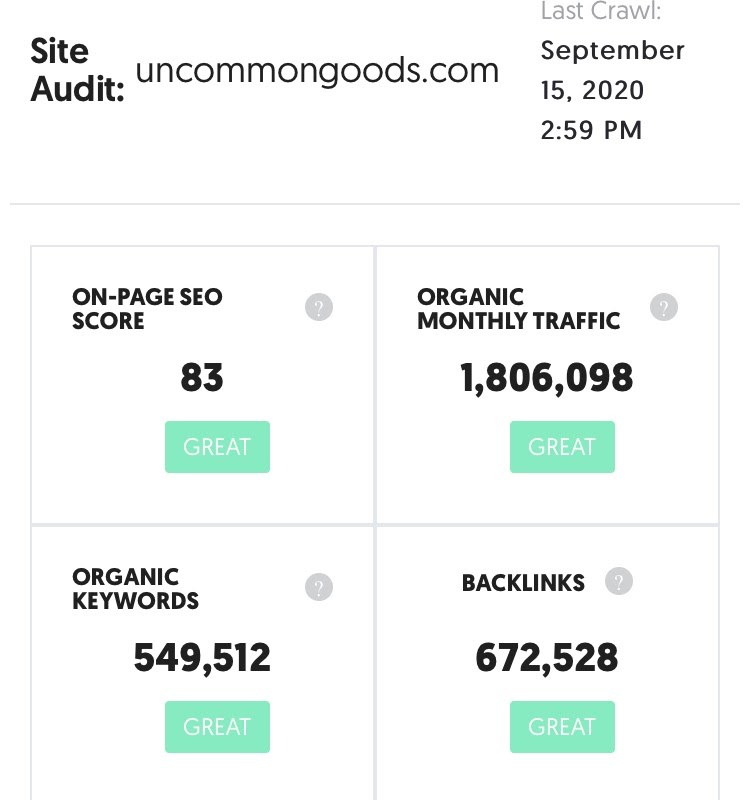Select the BACKLINKS heading
The image size is (750, 800).
(523, 583)
